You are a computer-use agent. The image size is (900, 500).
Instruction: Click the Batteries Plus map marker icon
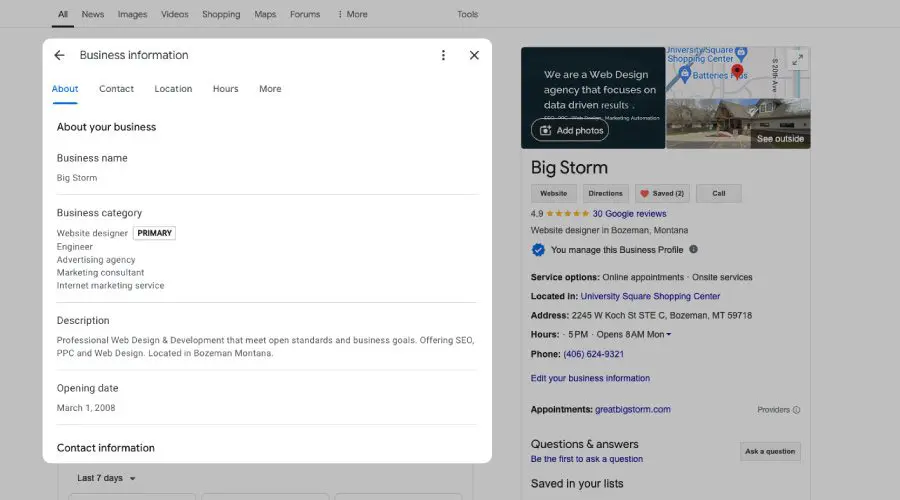coord(684,75)
